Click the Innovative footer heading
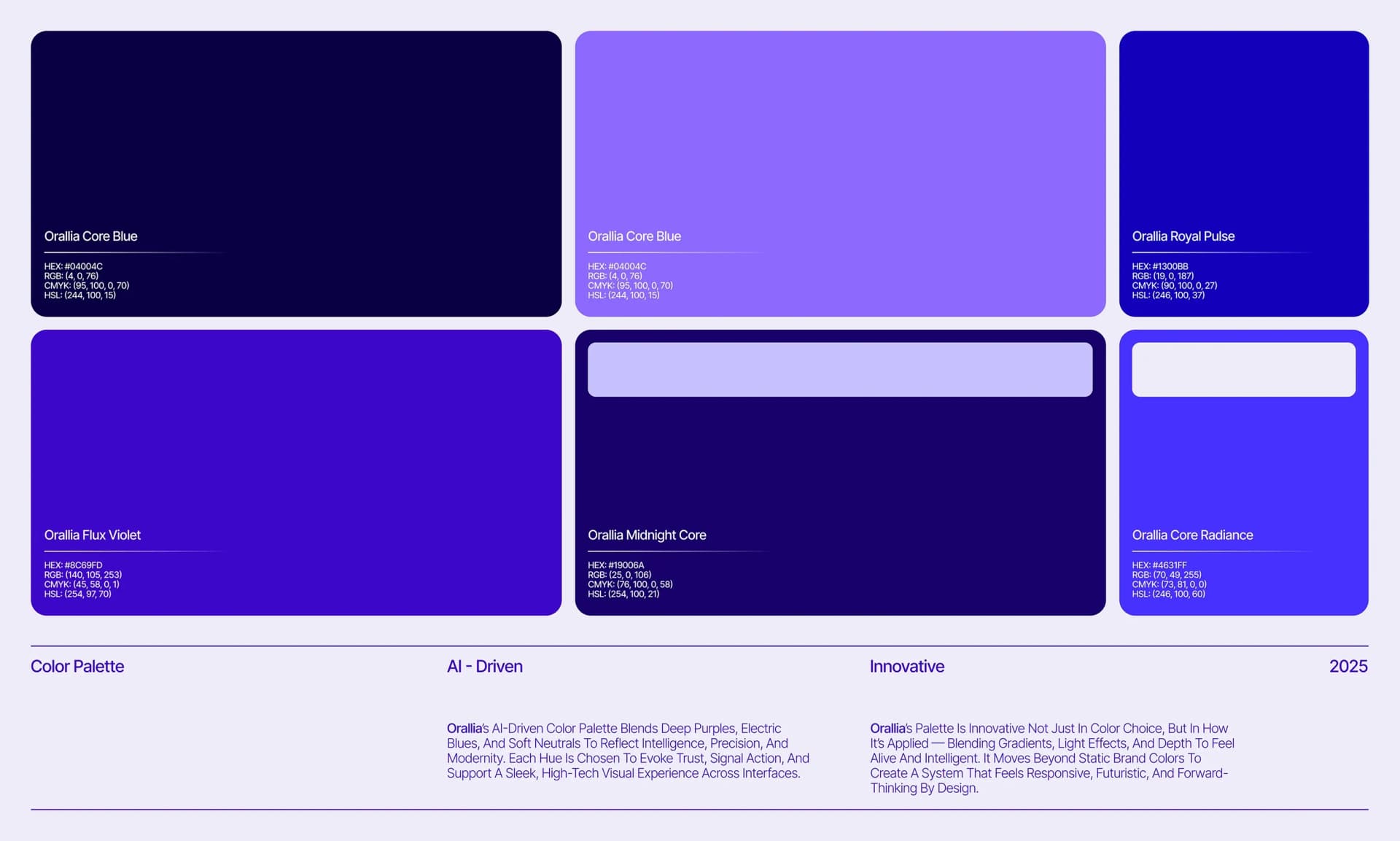Viewport: 1400px width, 841px height. point(906,666)
